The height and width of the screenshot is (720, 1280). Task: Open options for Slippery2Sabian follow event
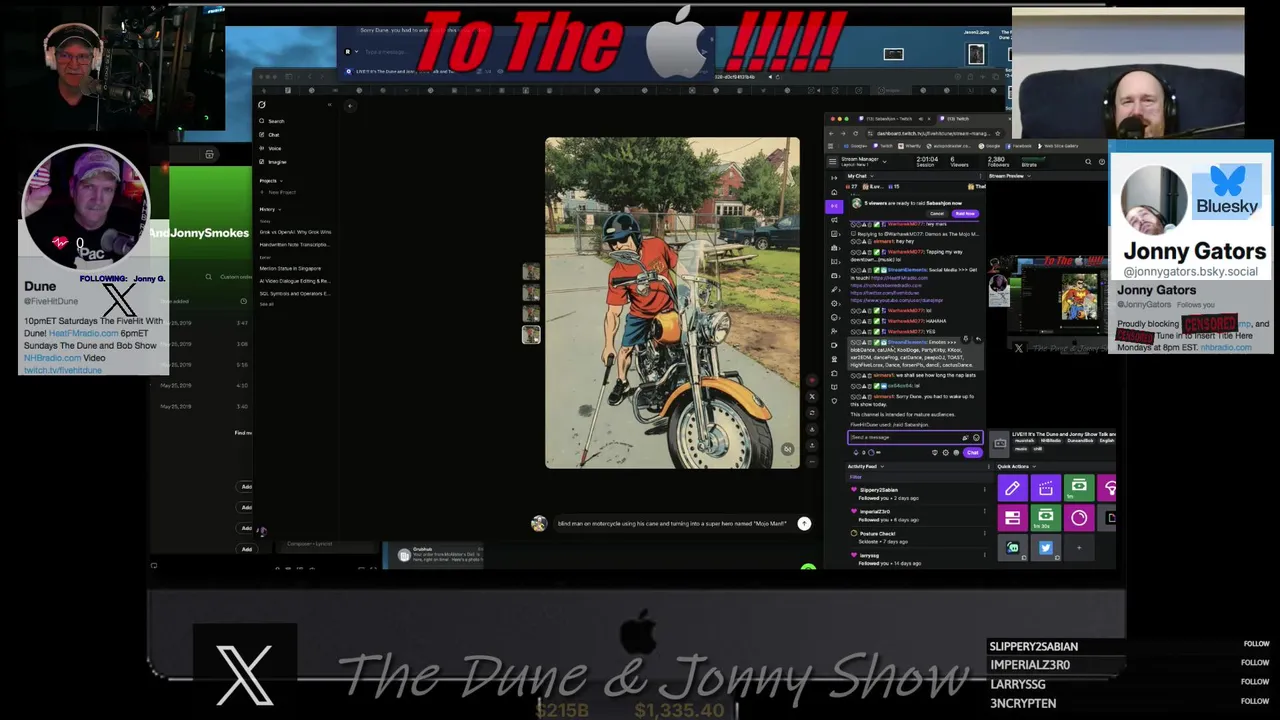[985, 489]
